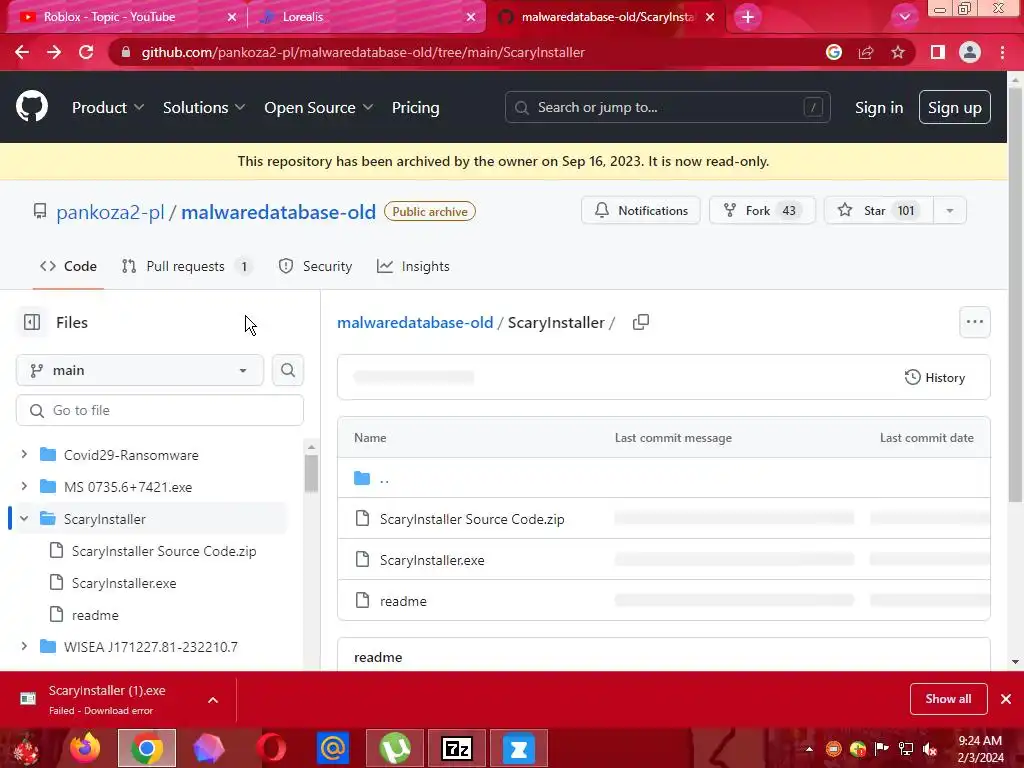Focus the Go to file field

click(159, 410)
